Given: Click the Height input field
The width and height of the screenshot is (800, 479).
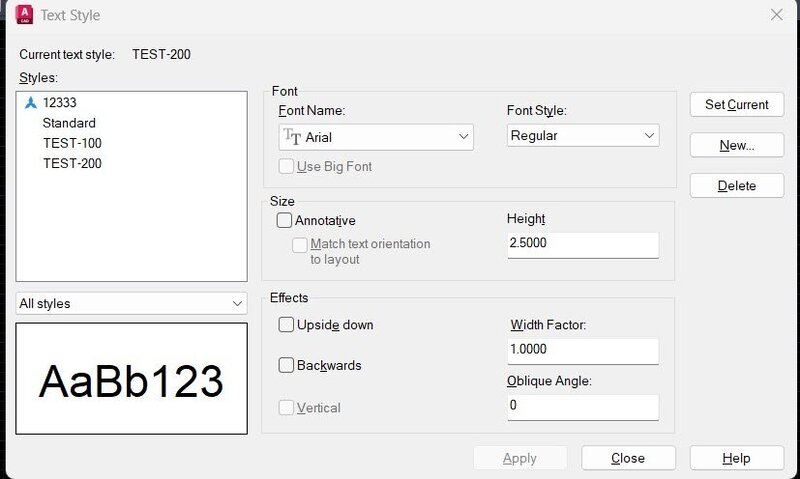Looking at the screenshot, I should coord(583,244).
